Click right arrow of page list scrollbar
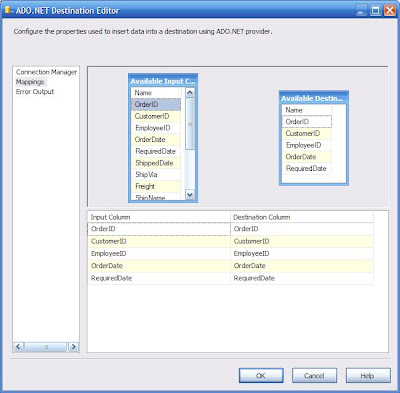The height and width of the screenshot is (393, 400). point(74,347)
